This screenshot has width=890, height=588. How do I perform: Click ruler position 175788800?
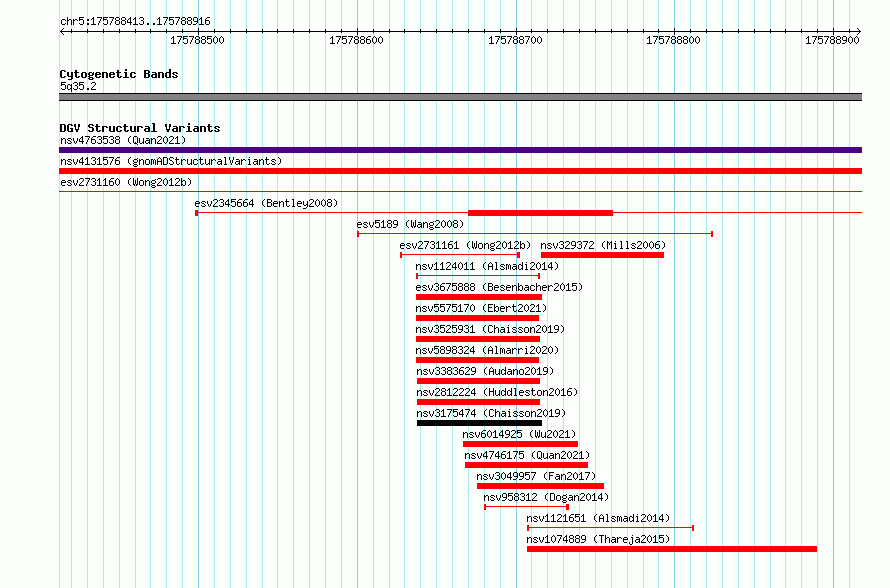674,40
